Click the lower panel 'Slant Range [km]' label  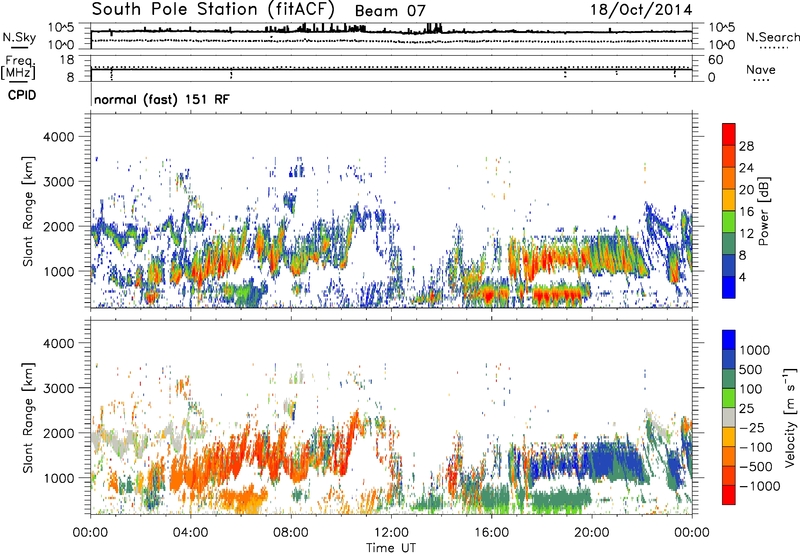28,417
